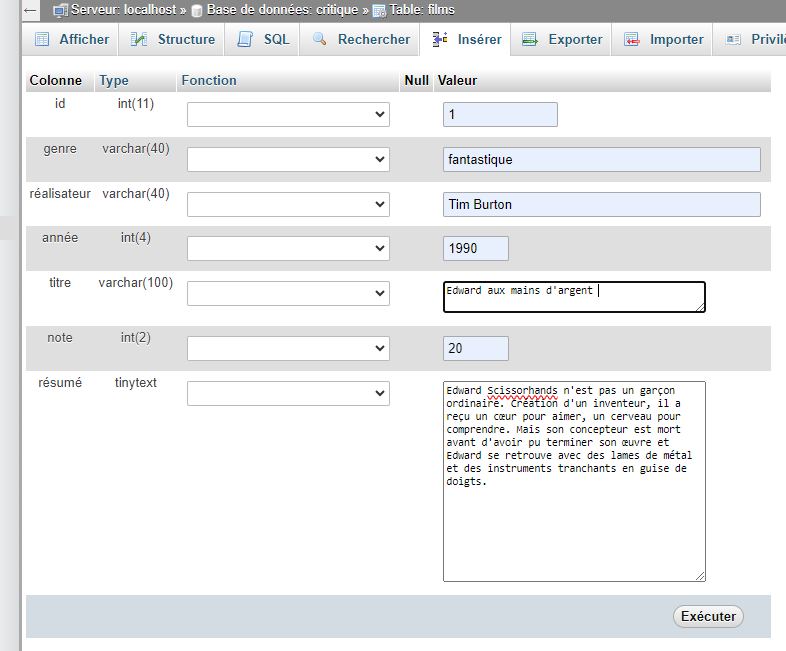Click the 'réalisateur' column label
786x651 pixels.
(60, 193)
